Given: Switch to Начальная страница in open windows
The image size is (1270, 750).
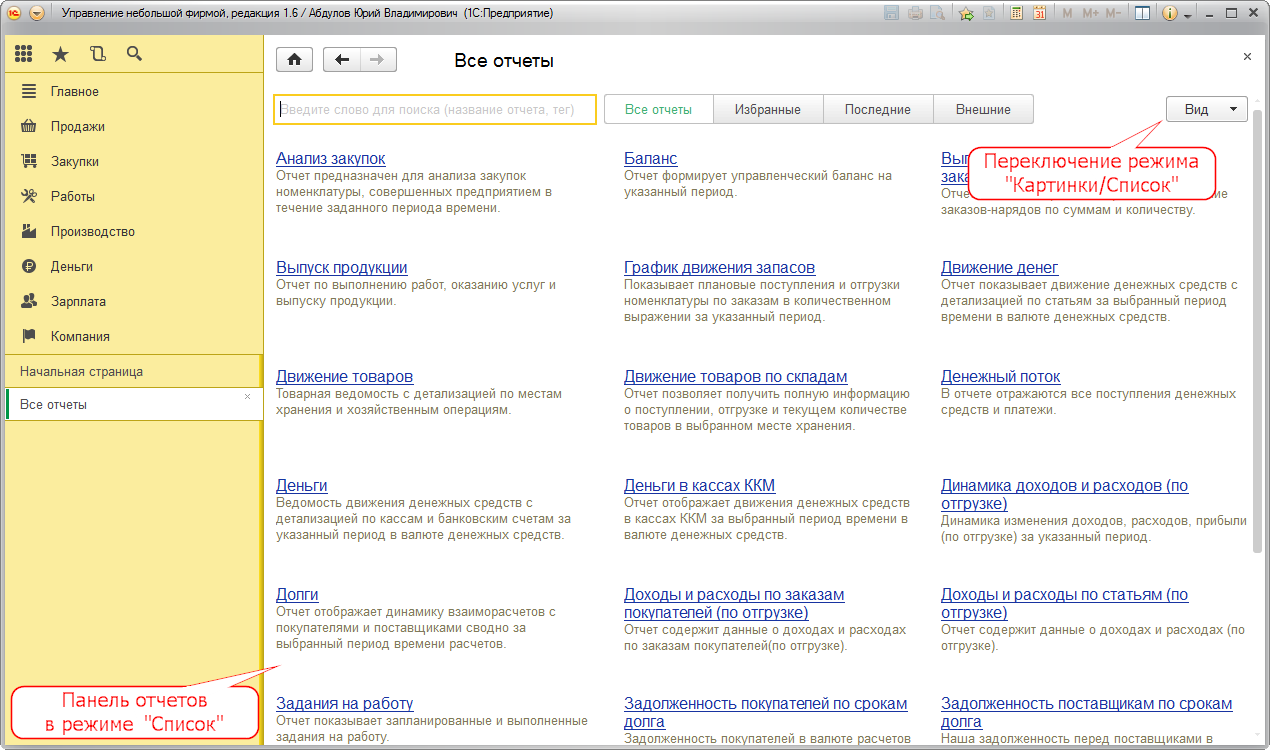Looking at the screenshot, I should (x=132, y=371).
